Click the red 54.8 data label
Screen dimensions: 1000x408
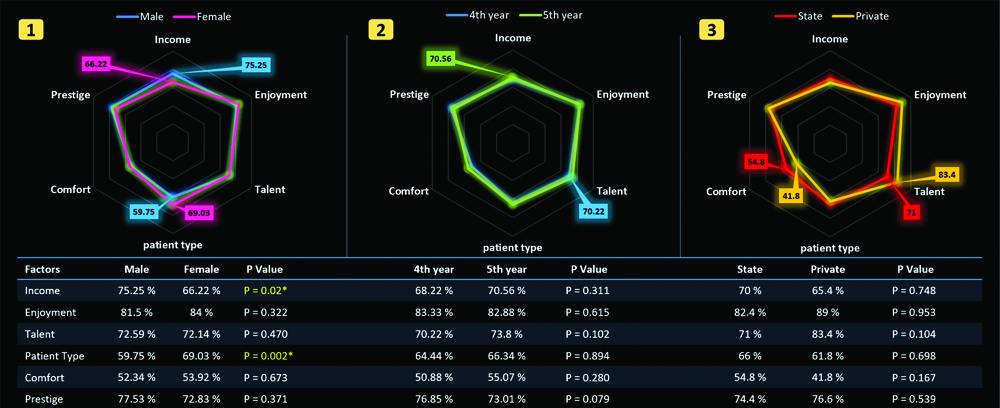[x=756, y=161]
